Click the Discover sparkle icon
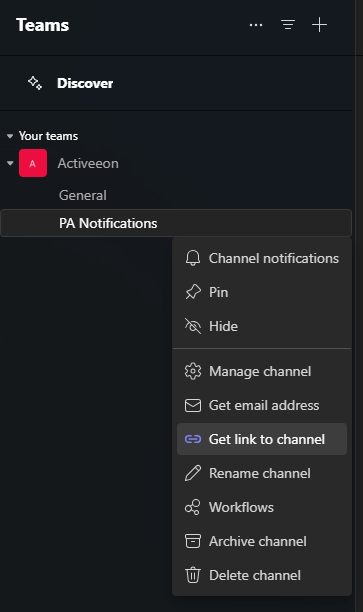The height and width of the screenshot is (612, 363). pyautogui.click(x=35, y=83)
